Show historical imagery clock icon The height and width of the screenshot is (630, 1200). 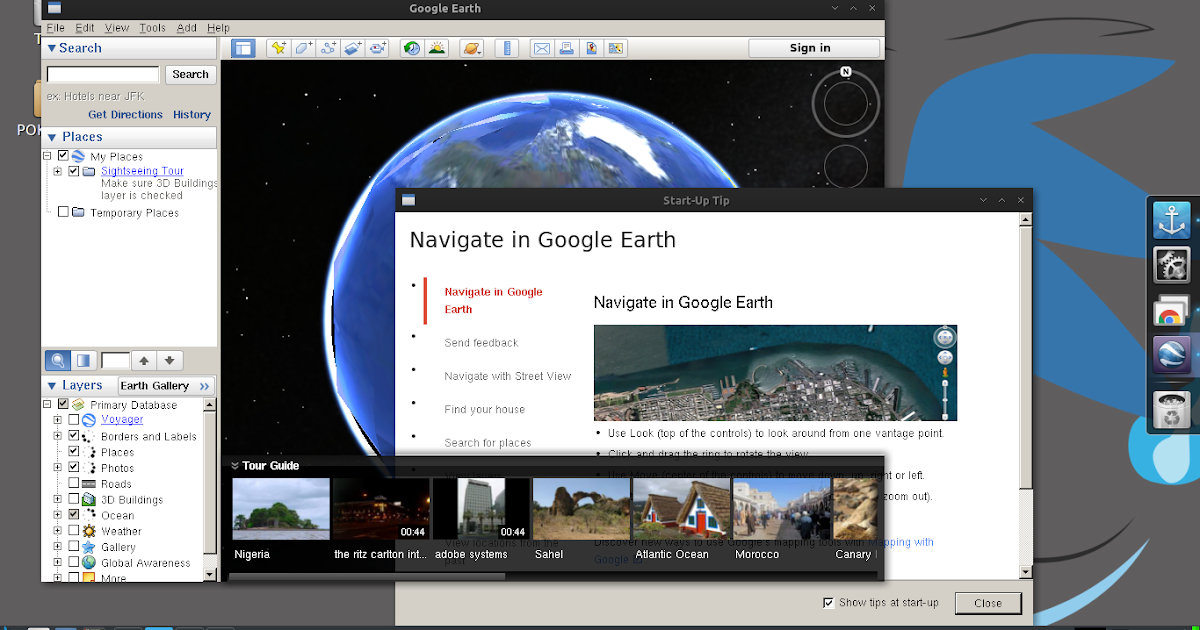click(x=412, y=48)
